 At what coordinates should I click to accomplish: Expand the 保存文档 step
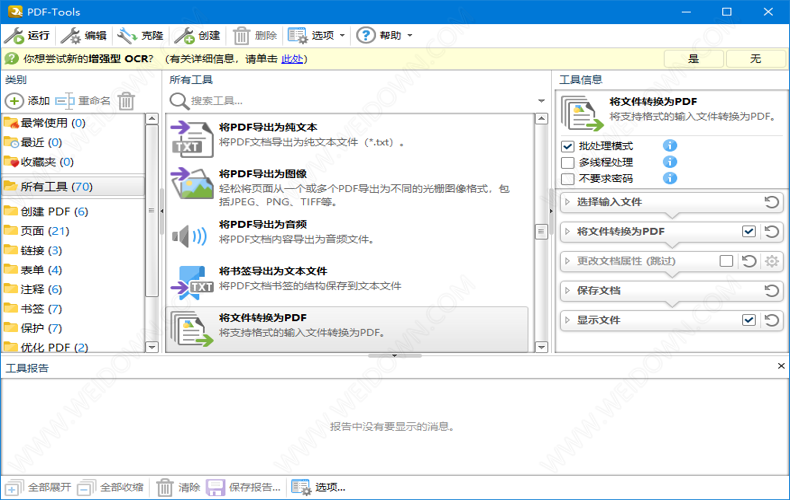(567, 291)
